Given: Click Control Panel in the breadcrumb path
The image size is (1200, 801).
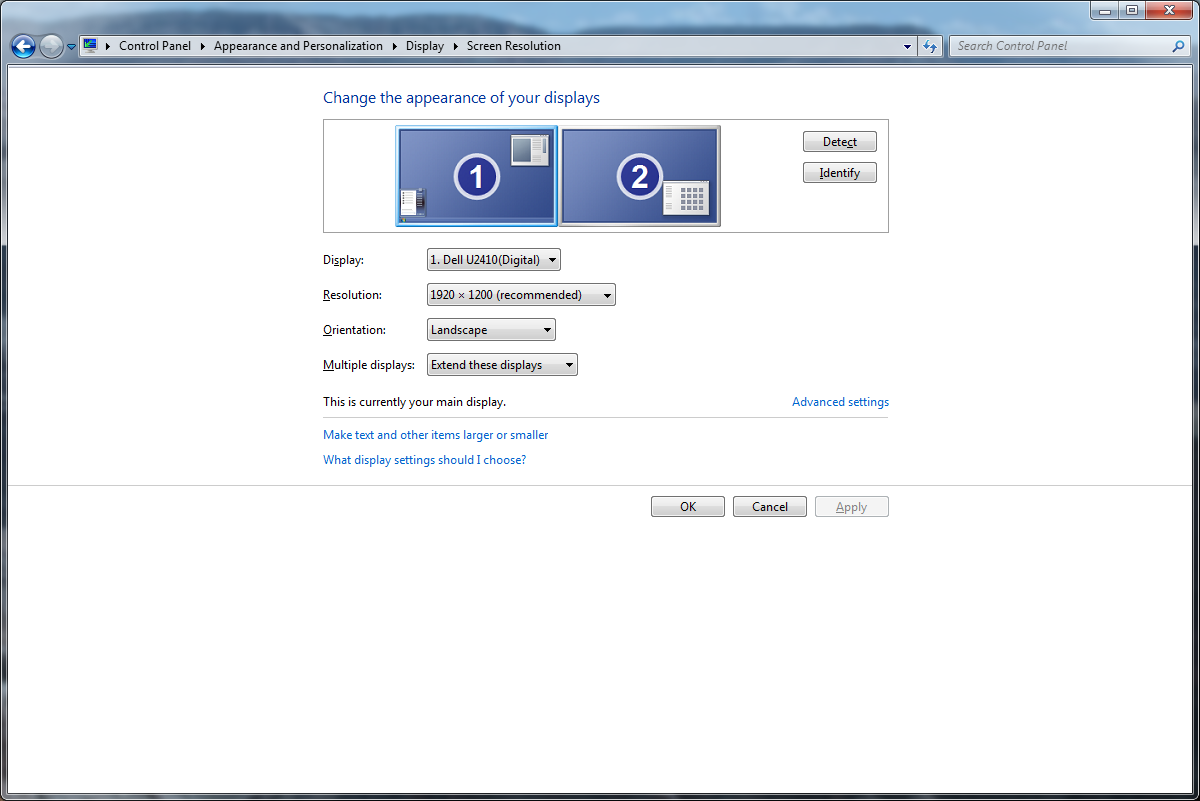Looking at the screenshot, I should point(154,46).
